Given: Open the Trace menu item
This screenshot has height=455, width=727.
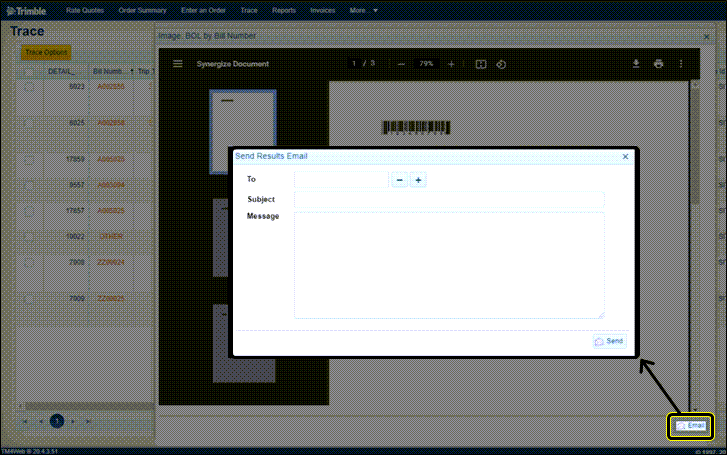Looking at the screenshot, I should [x=249, y=10].
